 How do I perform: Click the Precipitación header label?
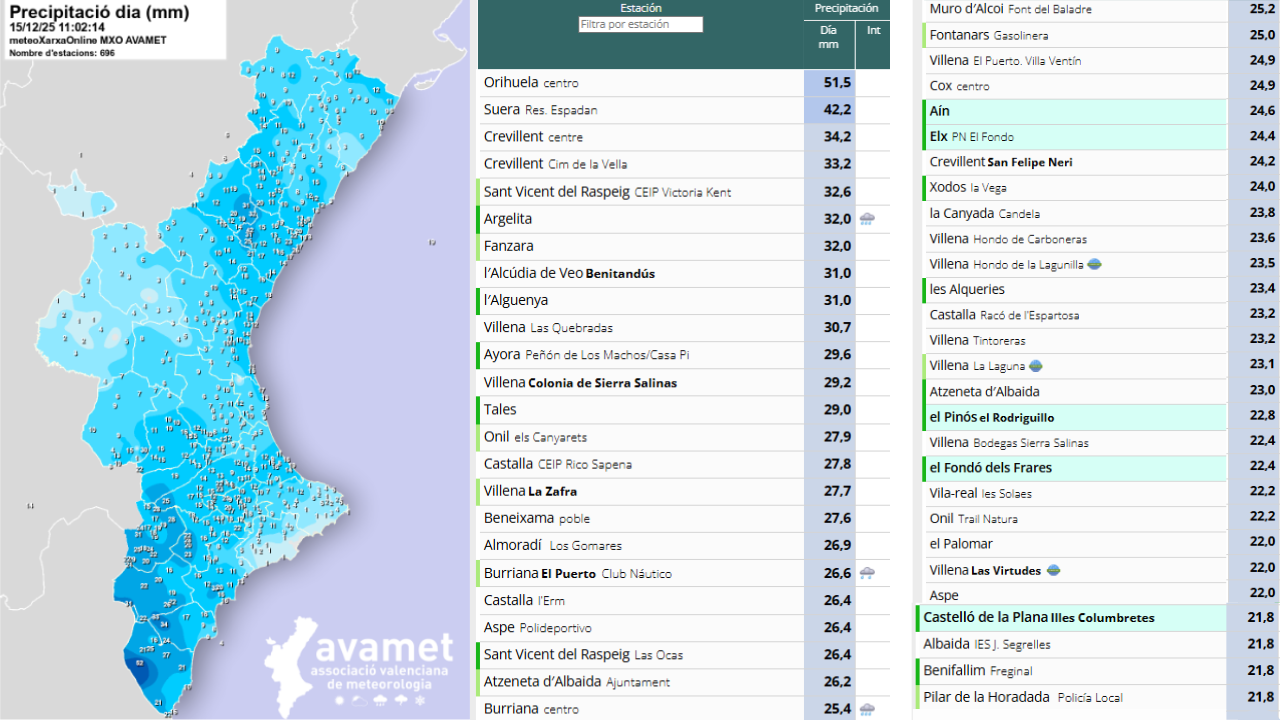click(846, 8)
